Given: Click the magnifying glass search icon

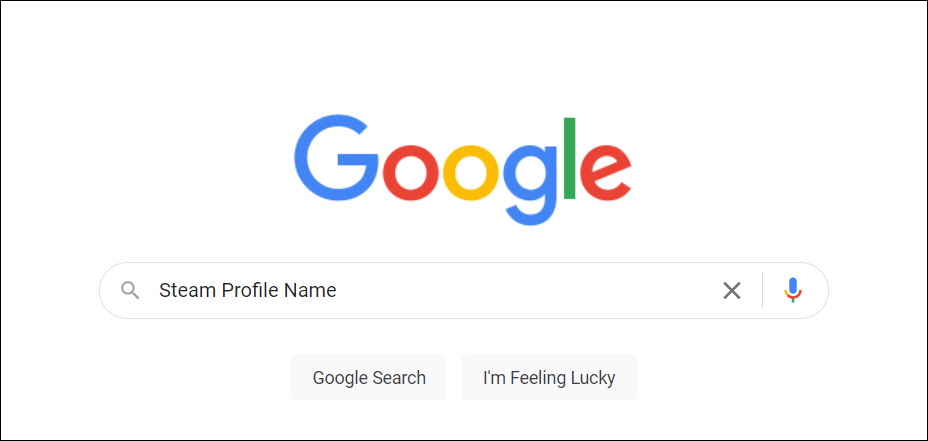Looking at the screenshot, I should click(x=130, y=290).
